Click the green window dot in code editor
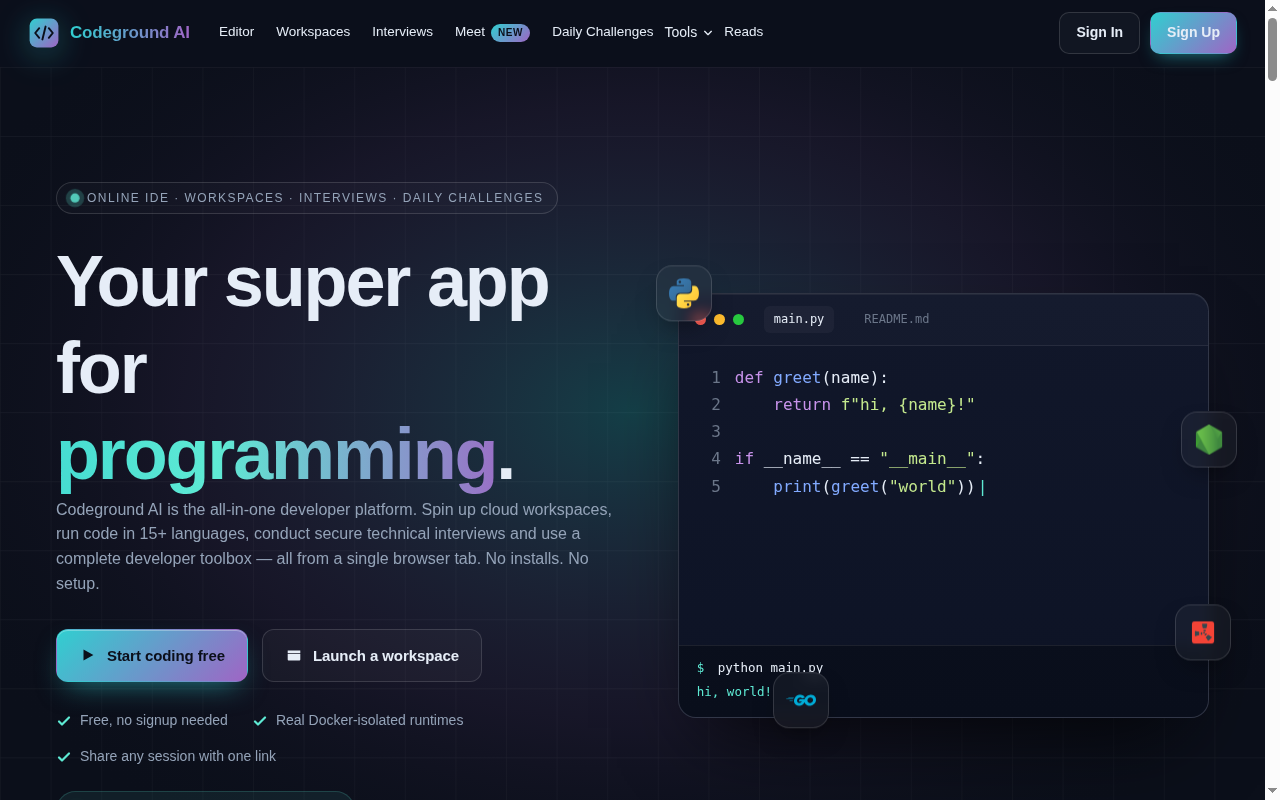The width and height of the screenshot is (1280, 800). click(x=738, y=319)
